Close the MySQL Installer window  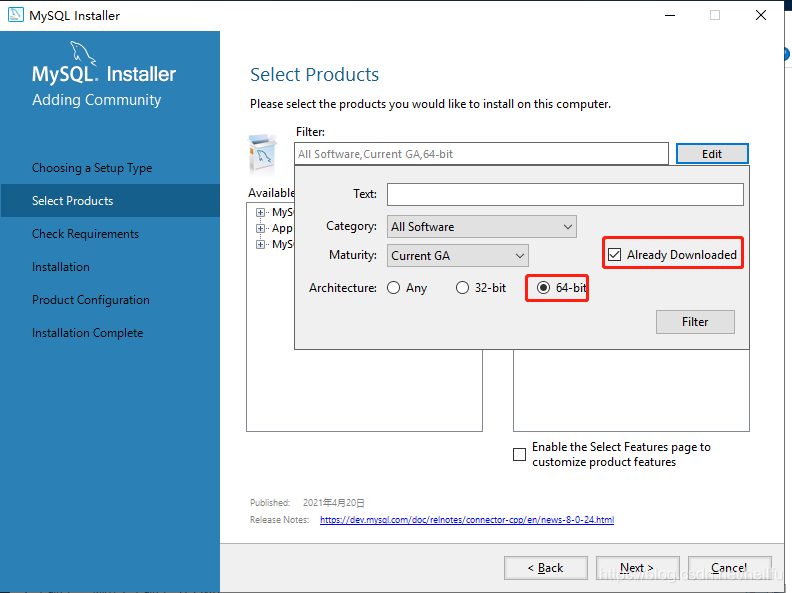click(761, 15)
